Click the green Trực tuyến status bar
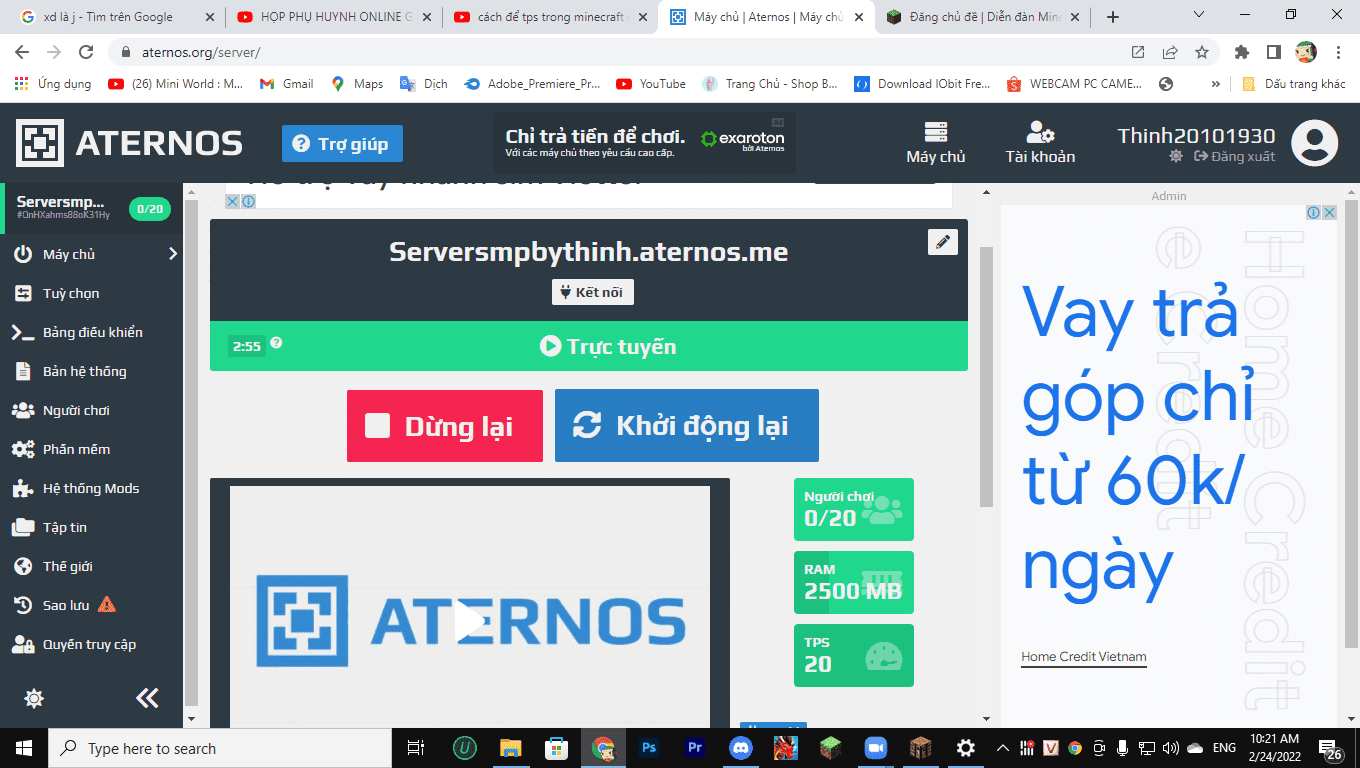 click(589, 346)
